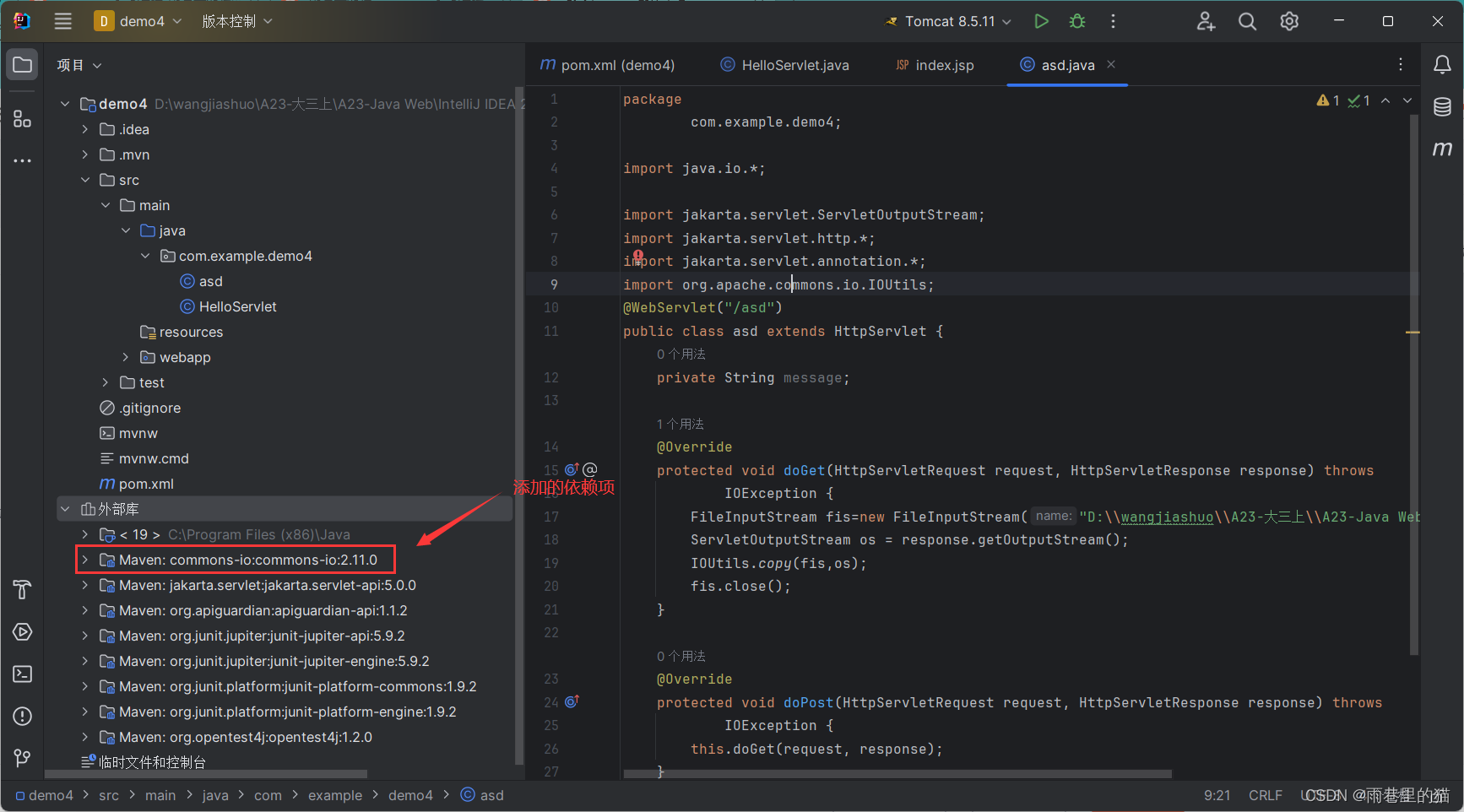Viewport: 1464px width, 812px height.
Task: Open the Services tool window
Action: pyautogui.click(x=22, y=631)
